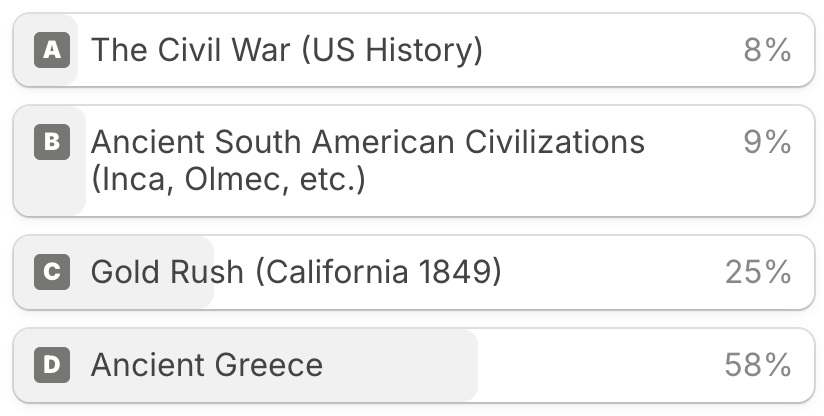The height and width of the screenshot is (416, 824).
Task: Click the letter C badge icon
Action: pyautogui.click(x=52, y=272)
